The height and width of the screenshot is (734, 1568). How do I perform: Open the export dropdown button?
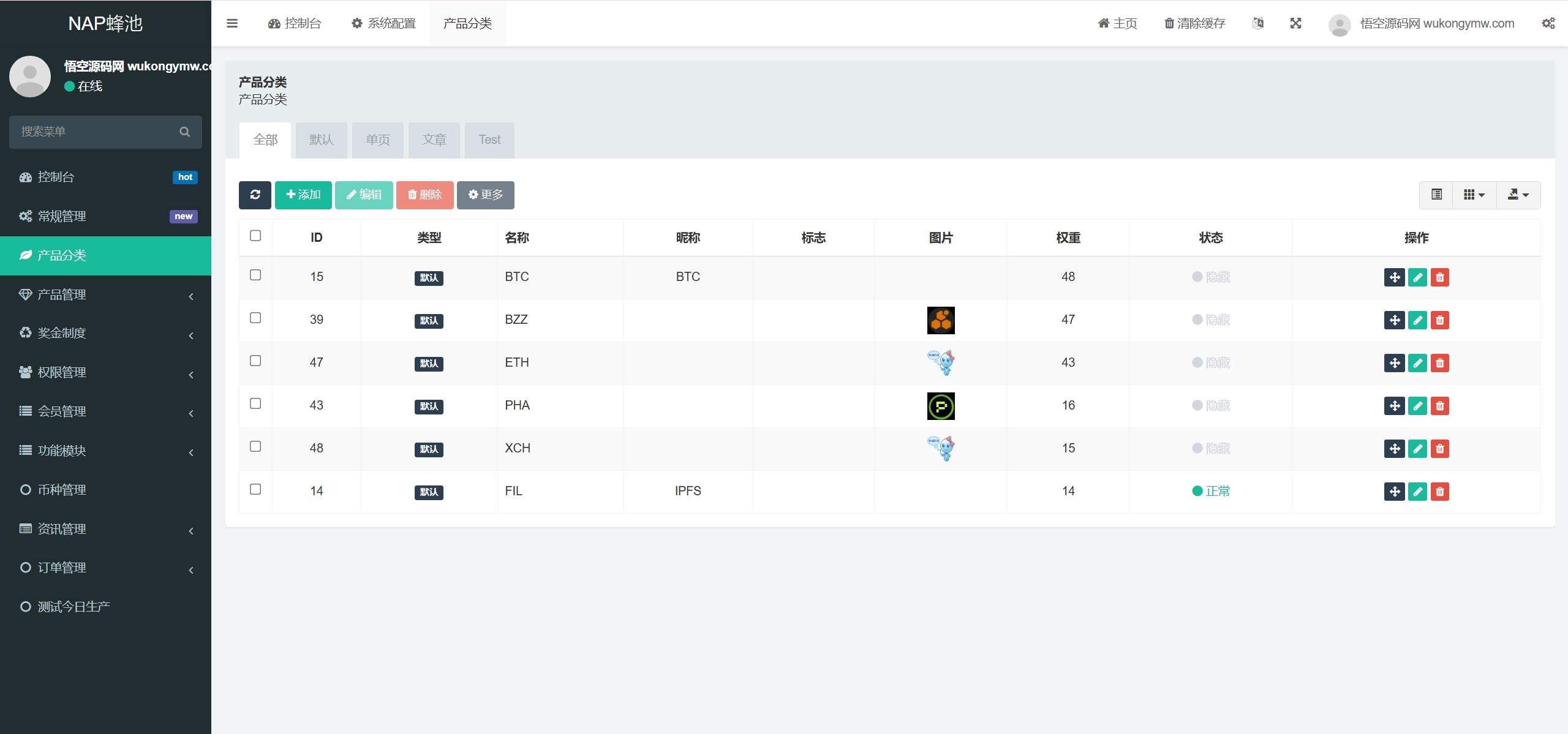tap(1518, 195)
